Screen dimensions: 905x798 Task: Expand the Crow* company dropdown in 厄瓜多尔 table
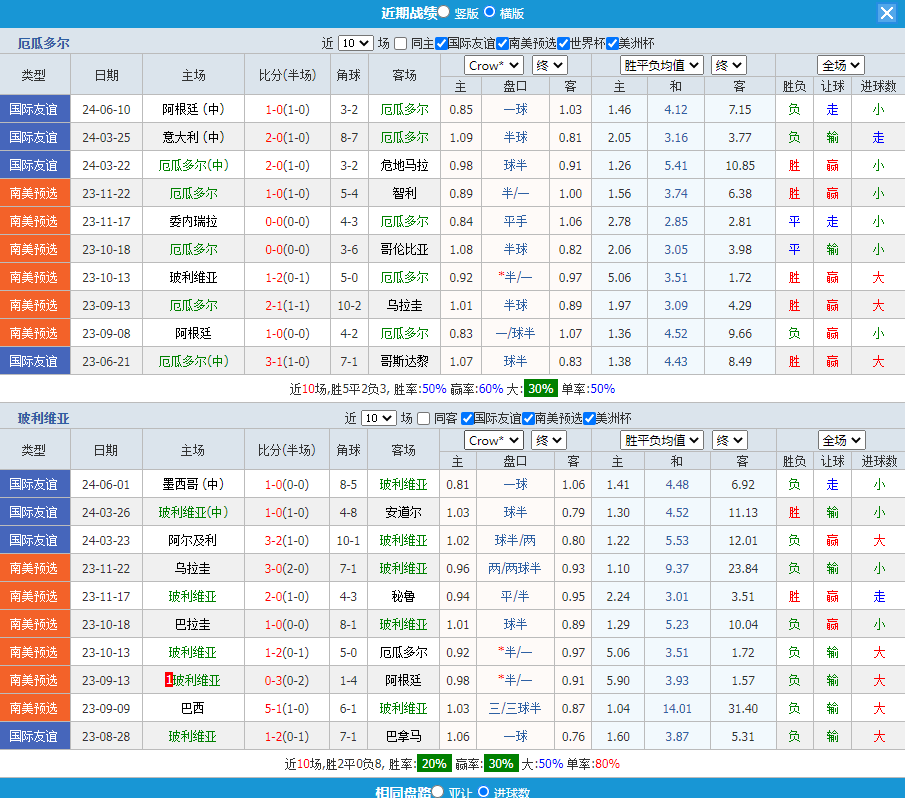click(494, 65)
